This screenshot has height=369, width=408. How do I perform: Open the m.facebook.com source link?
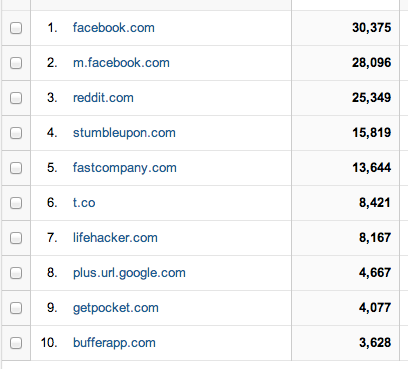tap(121, 63)
